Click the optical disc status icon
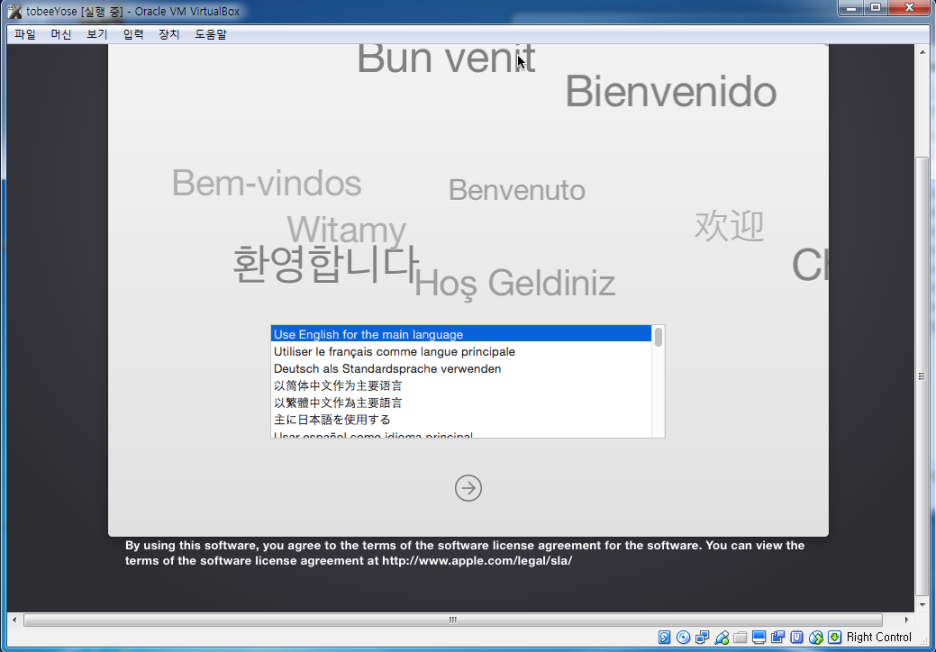936x652 pixels. pos(683,637)
